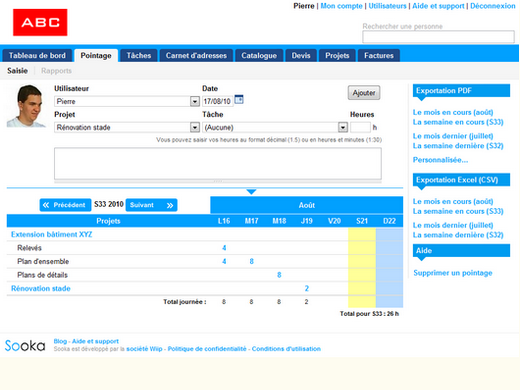Viewport: 520px width, 390px height.
Task: Export PDF for La semaine dernière (S32)
Action: click(458, 146)
